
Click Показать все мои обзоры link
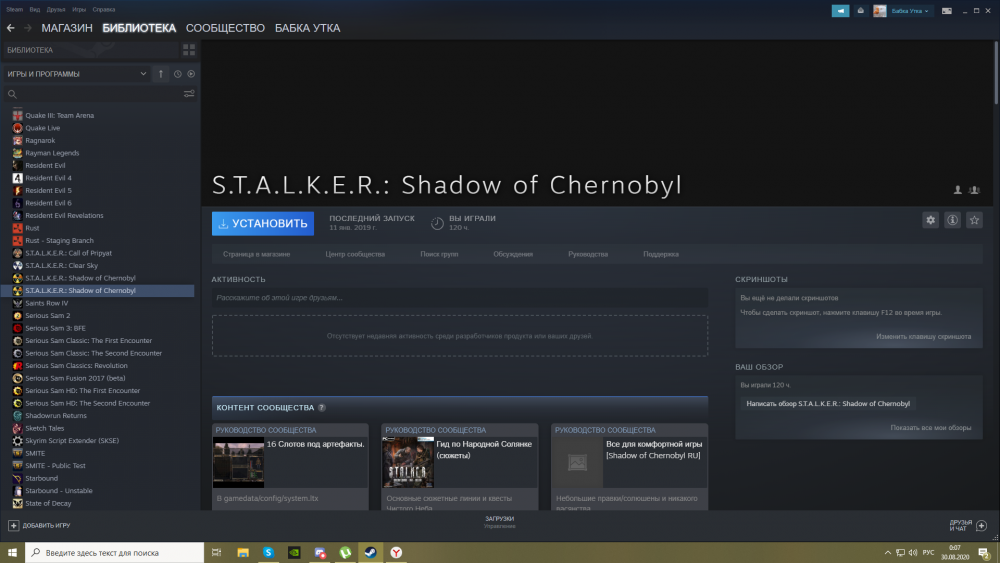[930, 428]
